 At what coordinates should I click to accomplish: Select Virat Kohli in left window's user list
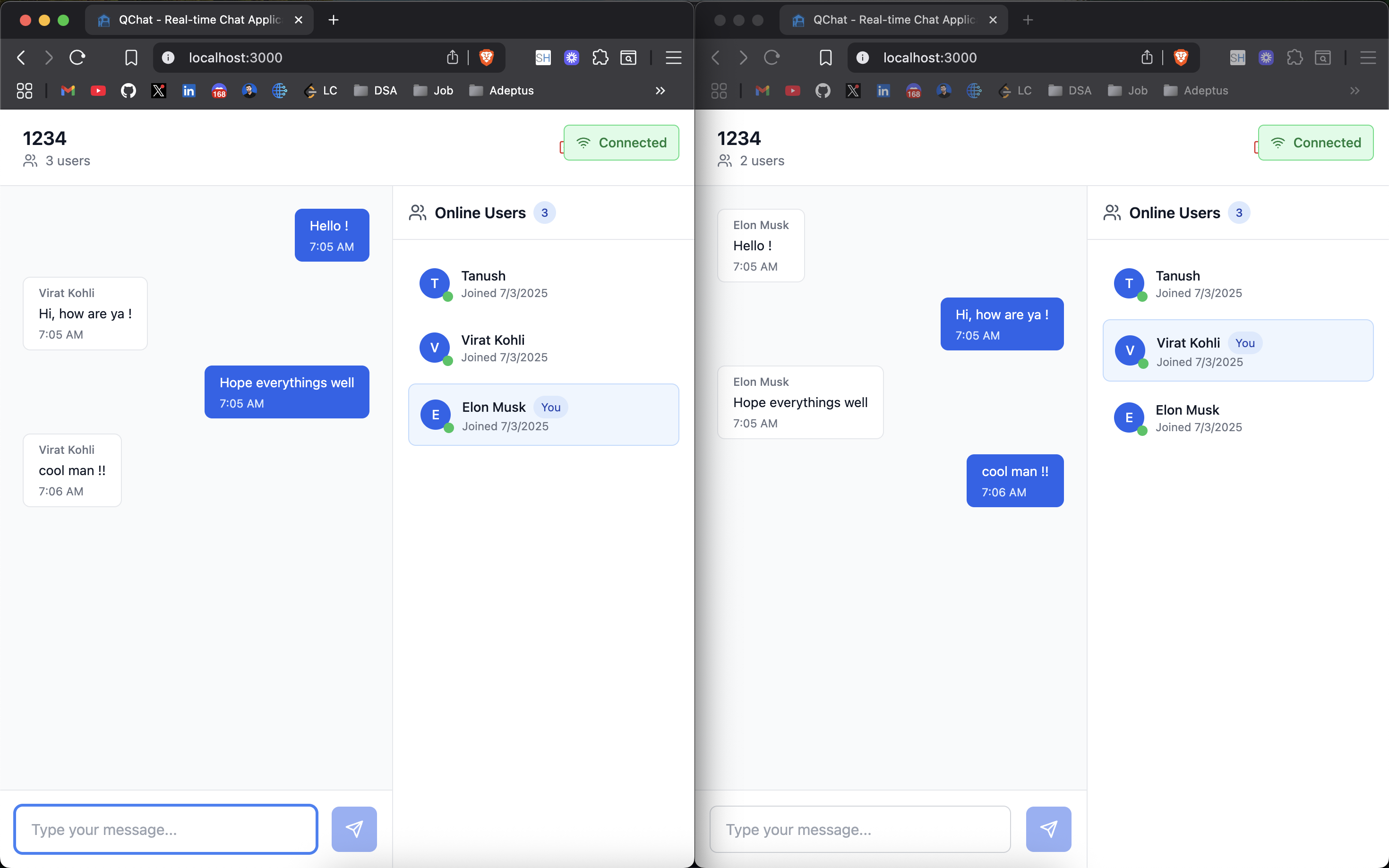(x=543, y=349)
